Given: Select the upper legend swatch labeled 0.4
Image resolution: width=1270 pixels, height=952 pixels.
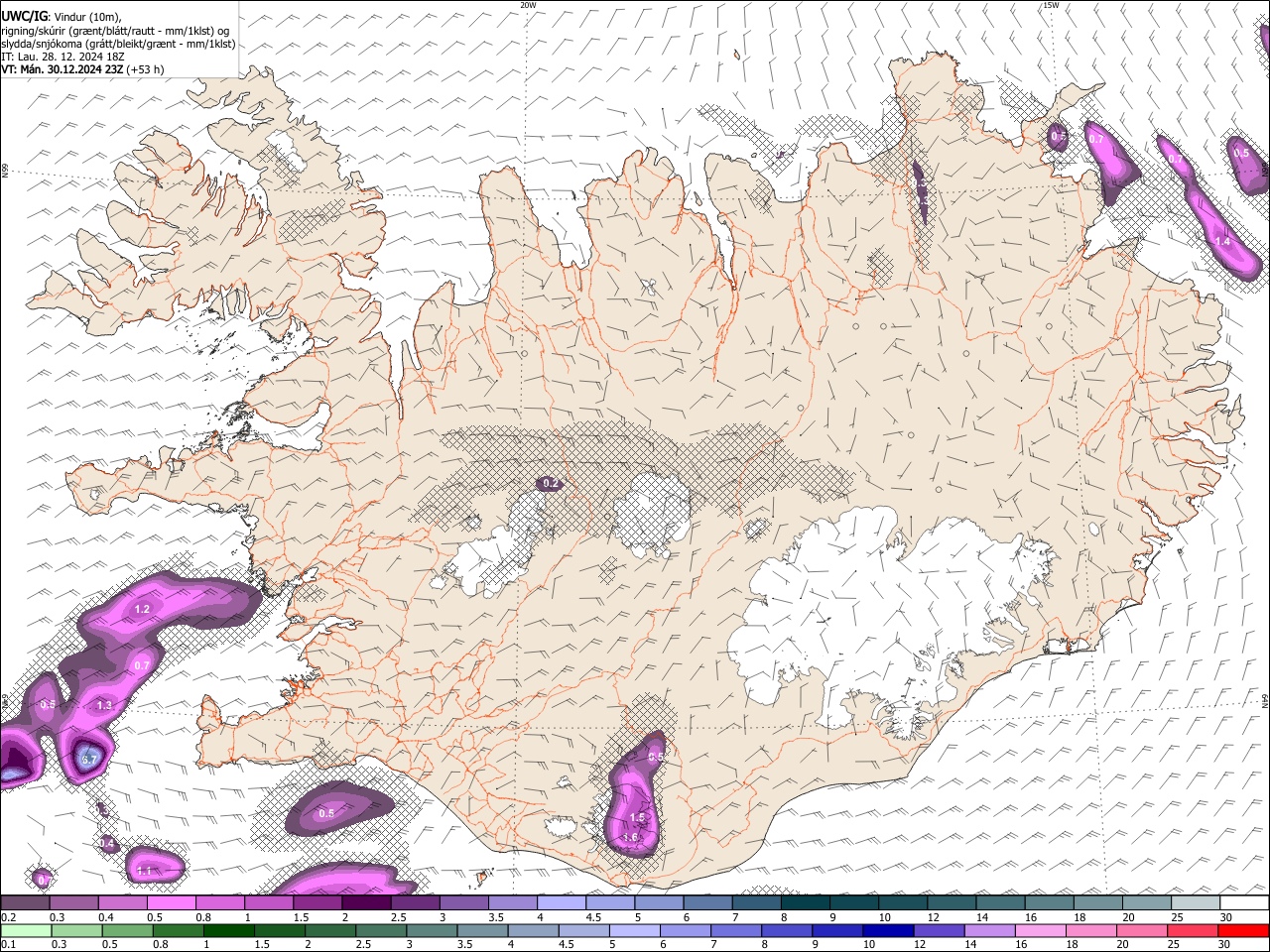Looking at the screenshot, I should click(x=122, y=902).
